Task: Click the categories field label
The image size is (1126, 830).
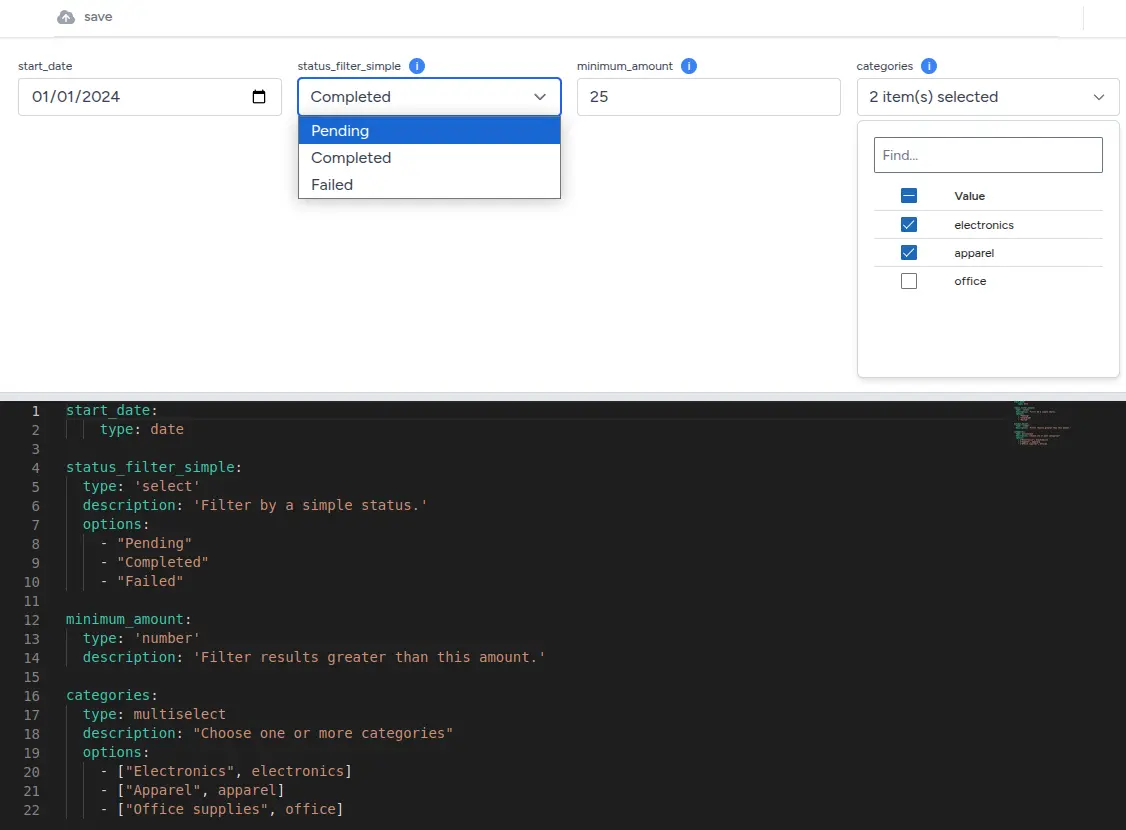Action: coord(885,66)
